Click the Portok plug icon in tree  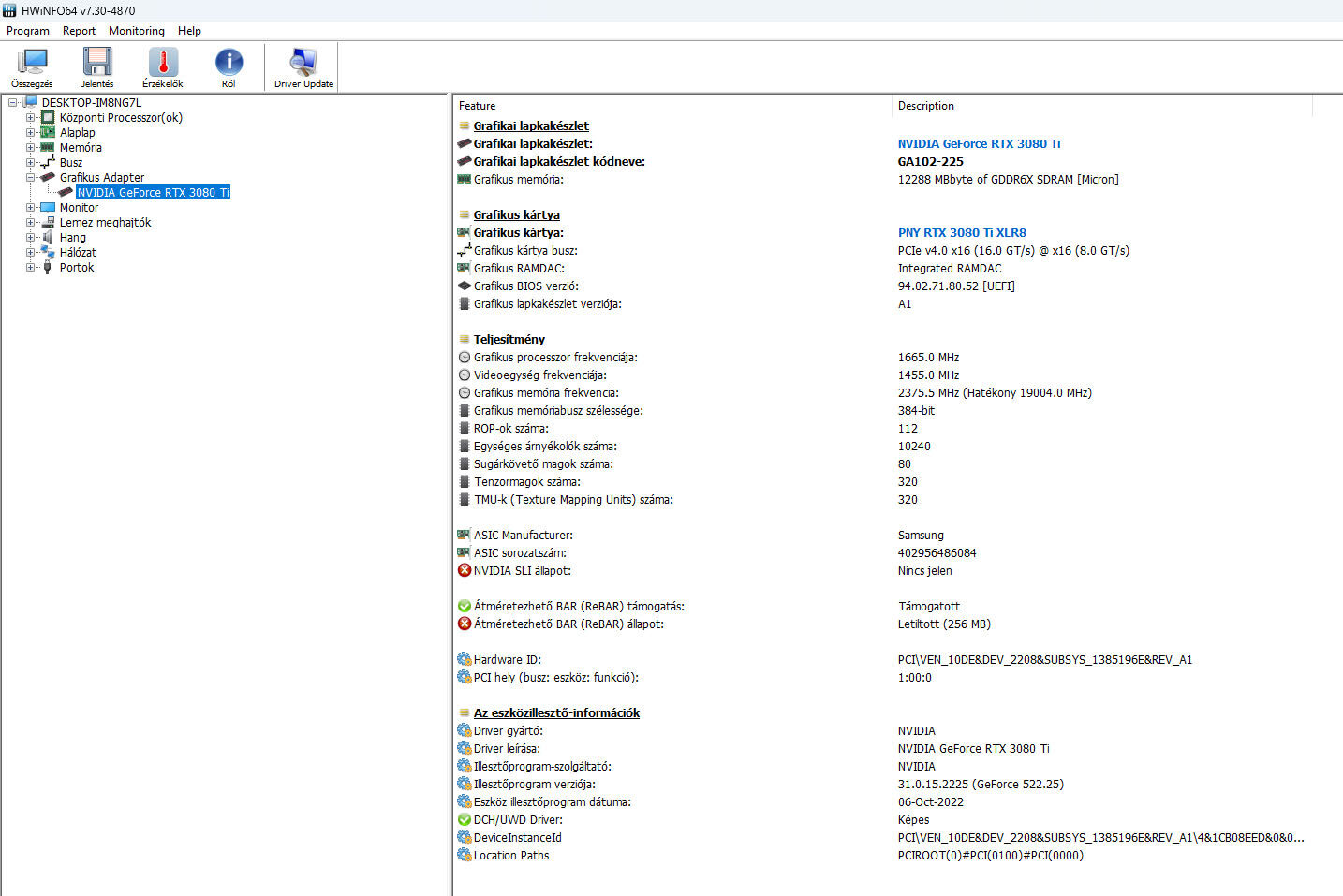[x=48, y=268]
